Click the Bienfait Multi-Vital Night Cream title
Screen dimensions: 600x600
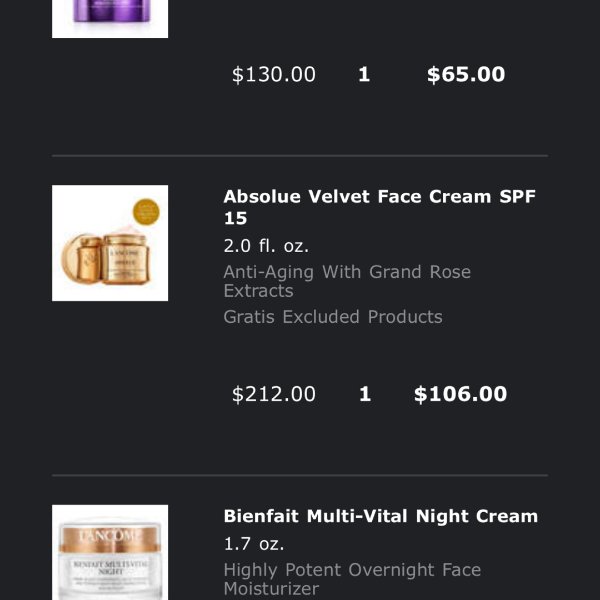point(381,516)
